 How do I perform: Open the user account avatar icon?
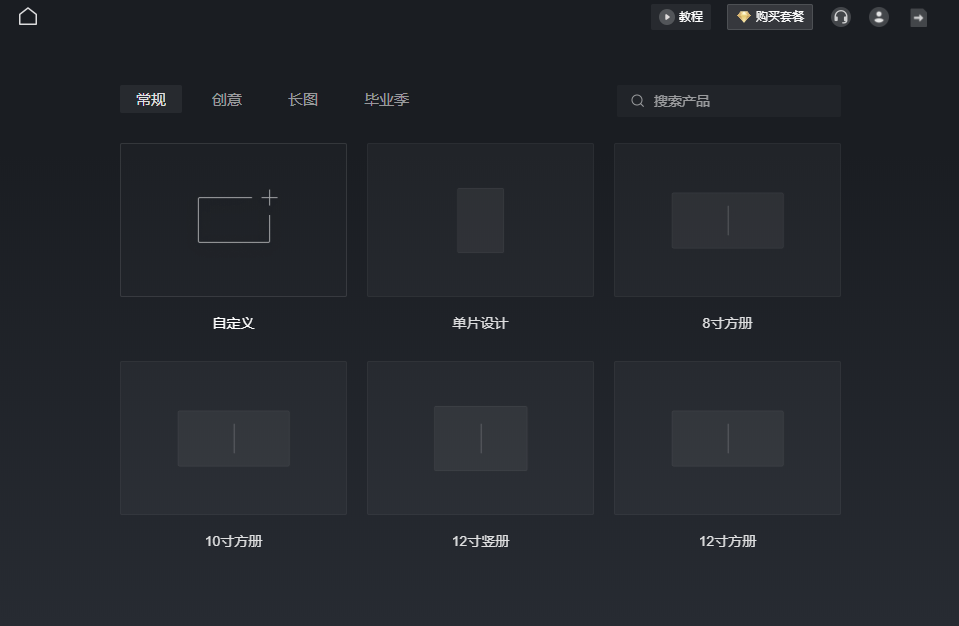coord(879,17)
